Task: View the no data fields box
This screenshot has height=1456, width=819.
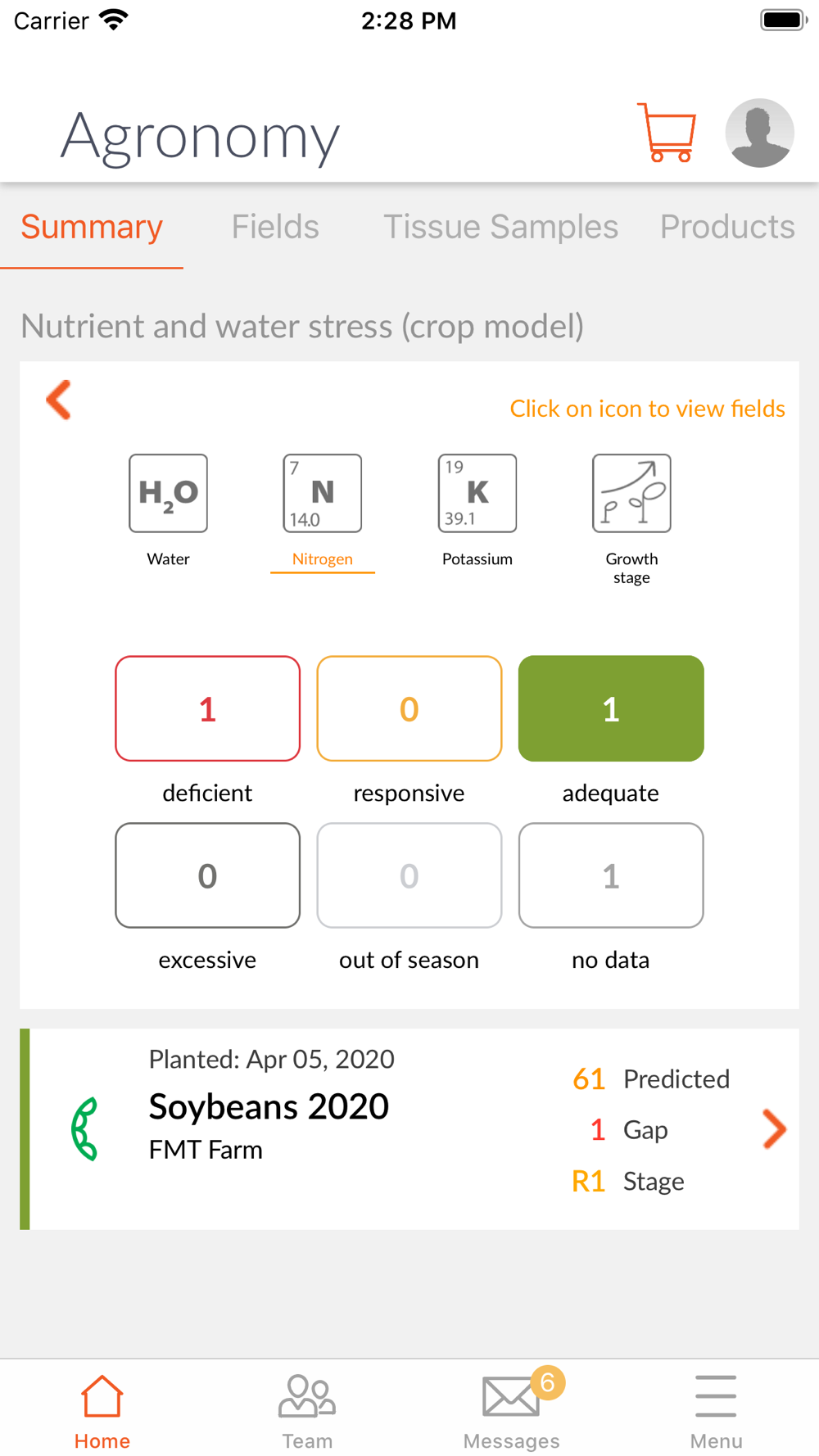Action: tap(611, 875)
